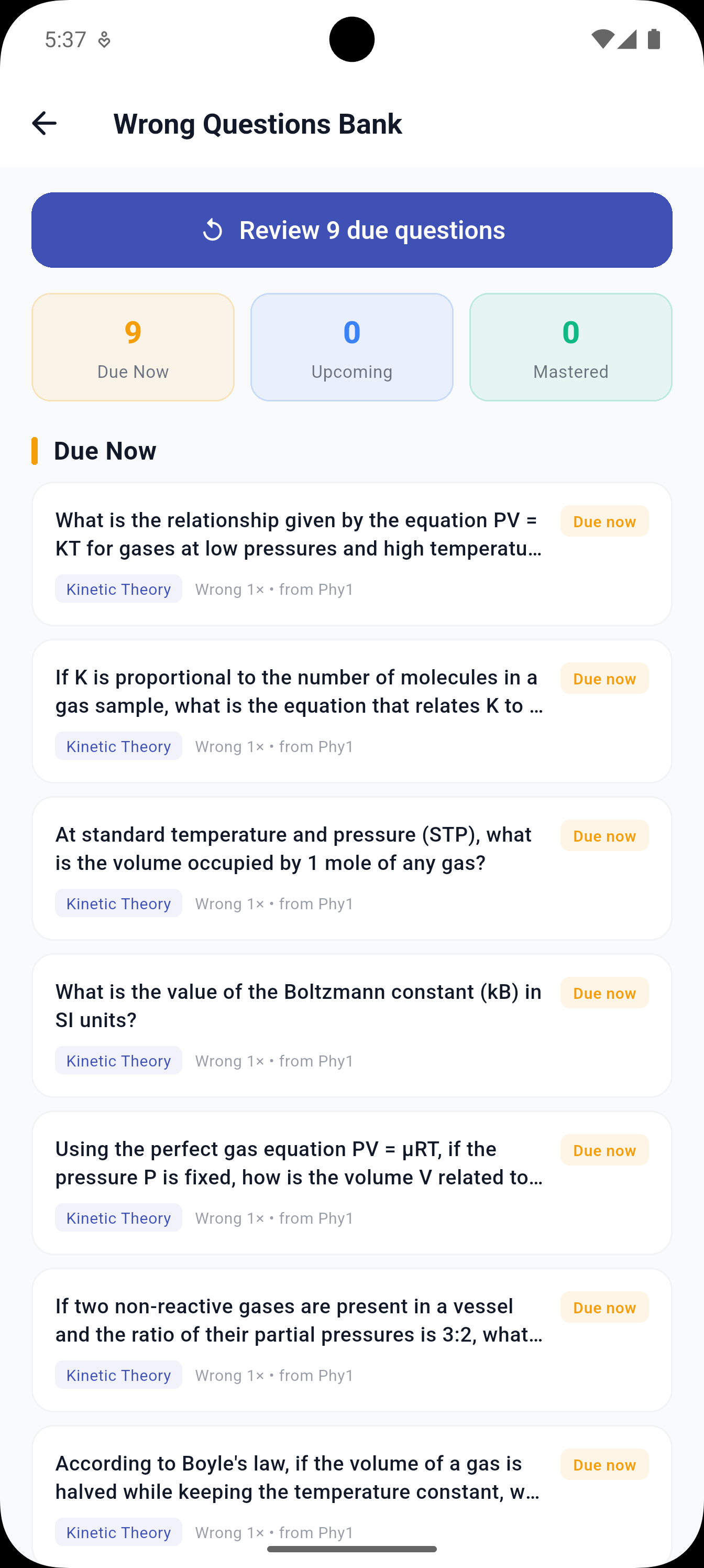
Task: Tap the back arrow to leave Wrong Questions Bank
Action: tap(44, 124)
